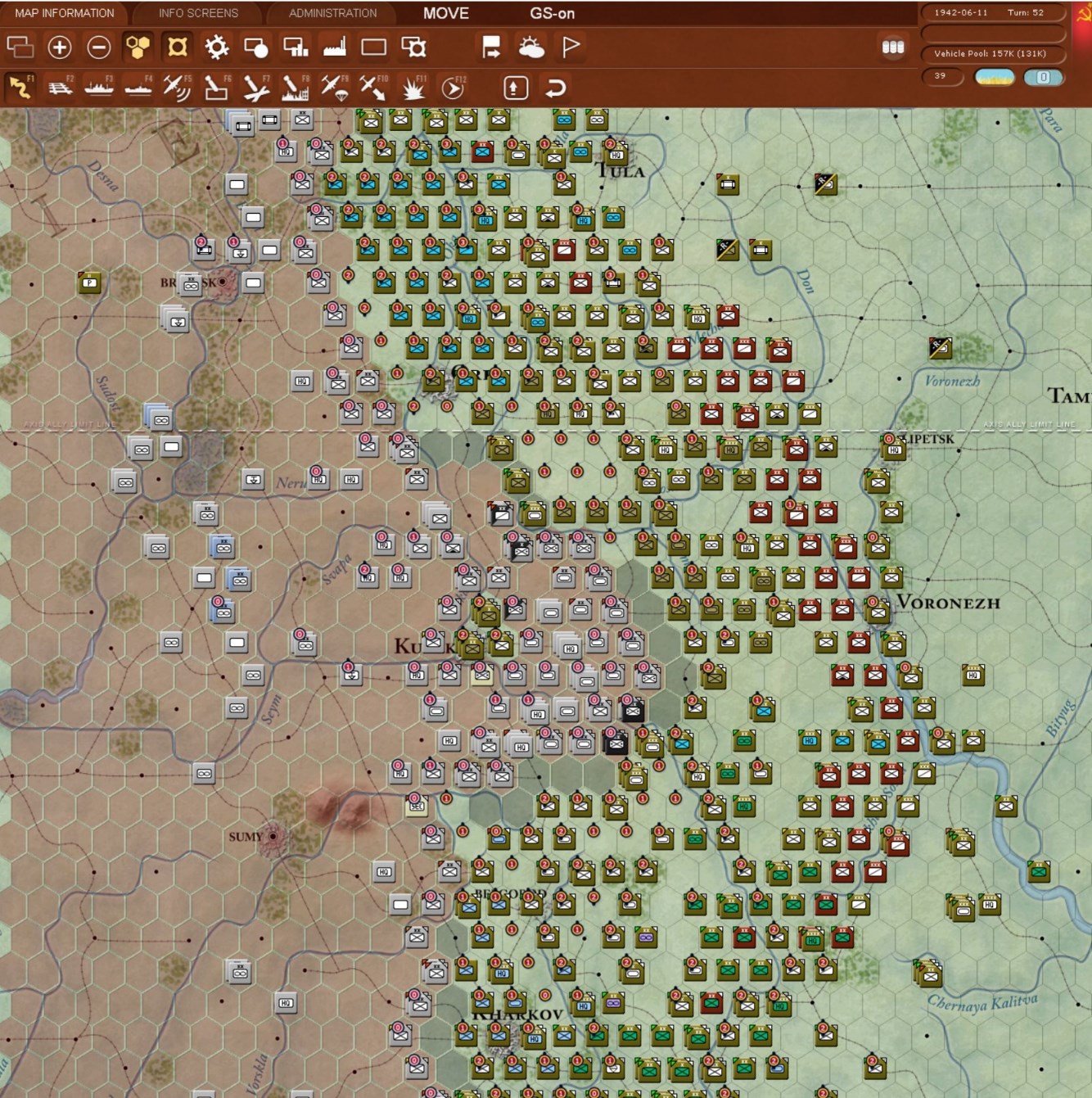This screenshot has width=1092, height=1098.
Task: Show factory locations with factory icon
Action: [x=335, y=47]
